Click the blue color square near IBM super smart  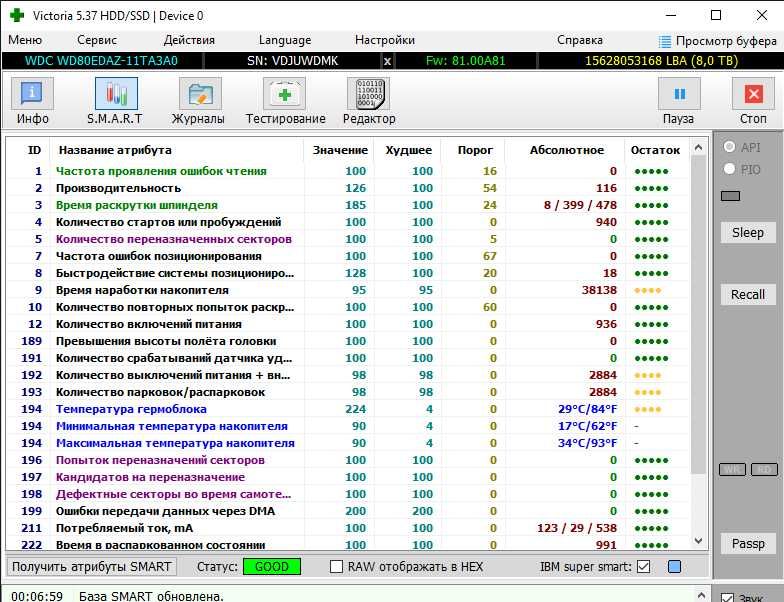[674, 566]
